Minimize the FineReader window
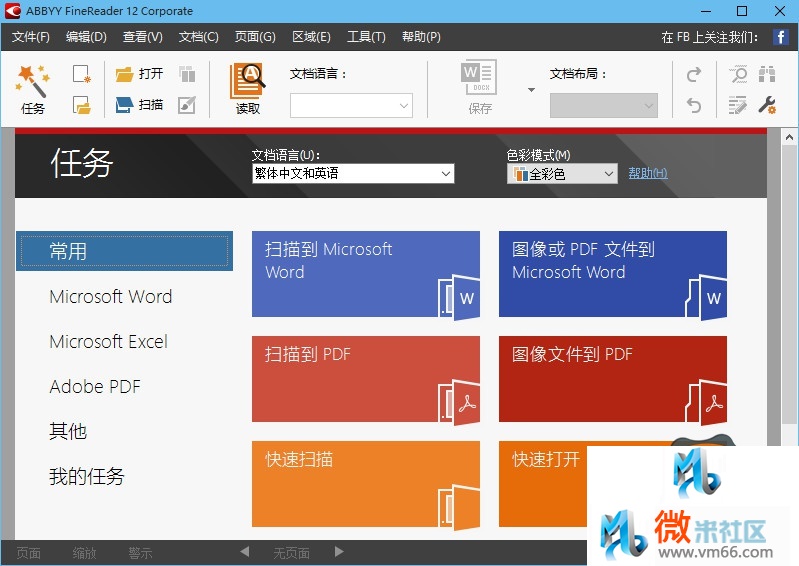Image resolution: width=799 pixels, height=566 pixels. coord(706,11)
